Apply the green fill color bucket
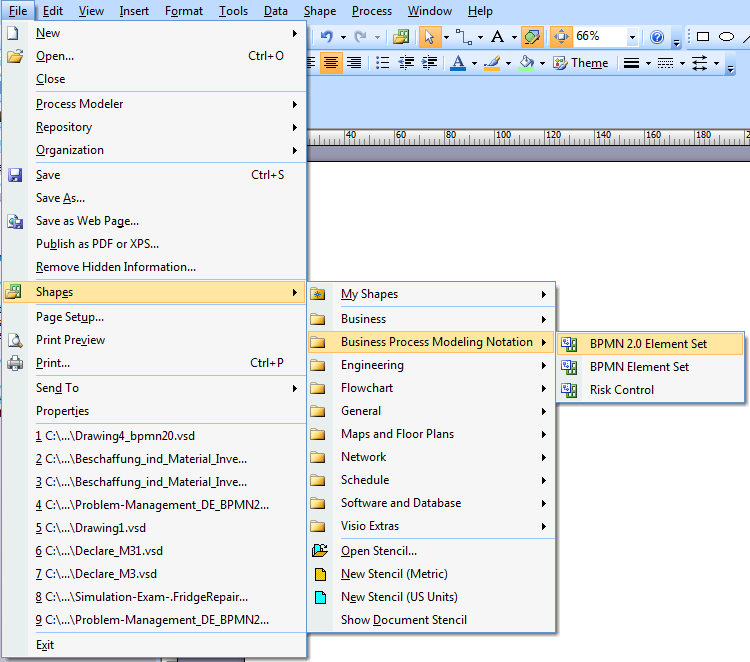The height and width of the screenshot is (662, 750). [x=526, y=63]
